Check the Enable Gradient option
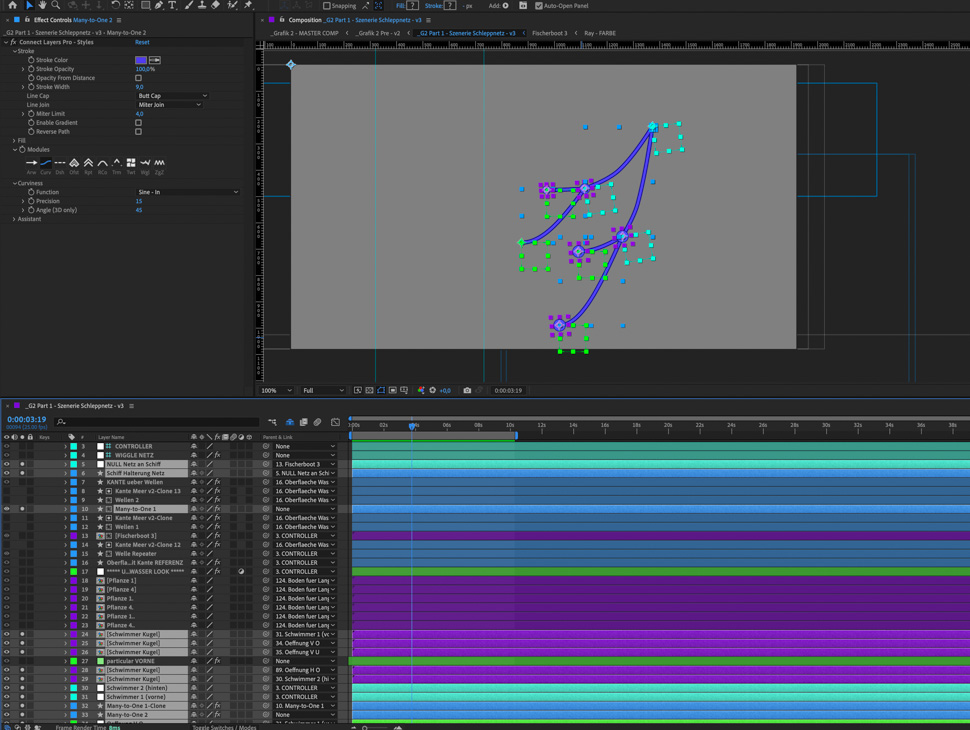This screenshot has height=730, width=970. pos(138,123)
